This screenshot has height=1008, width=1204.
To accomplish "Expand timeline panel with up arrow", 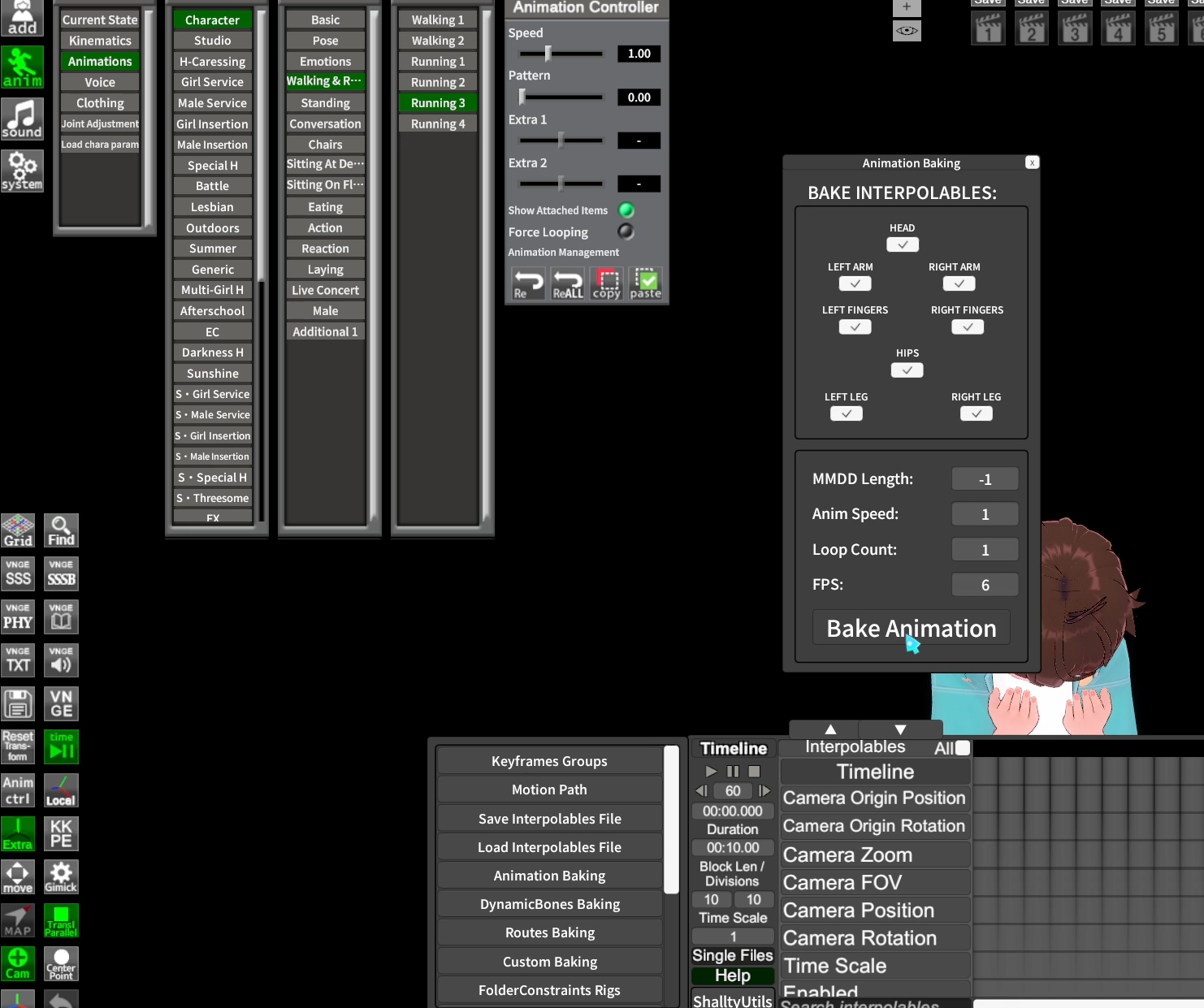I will (x=830, y=729).
